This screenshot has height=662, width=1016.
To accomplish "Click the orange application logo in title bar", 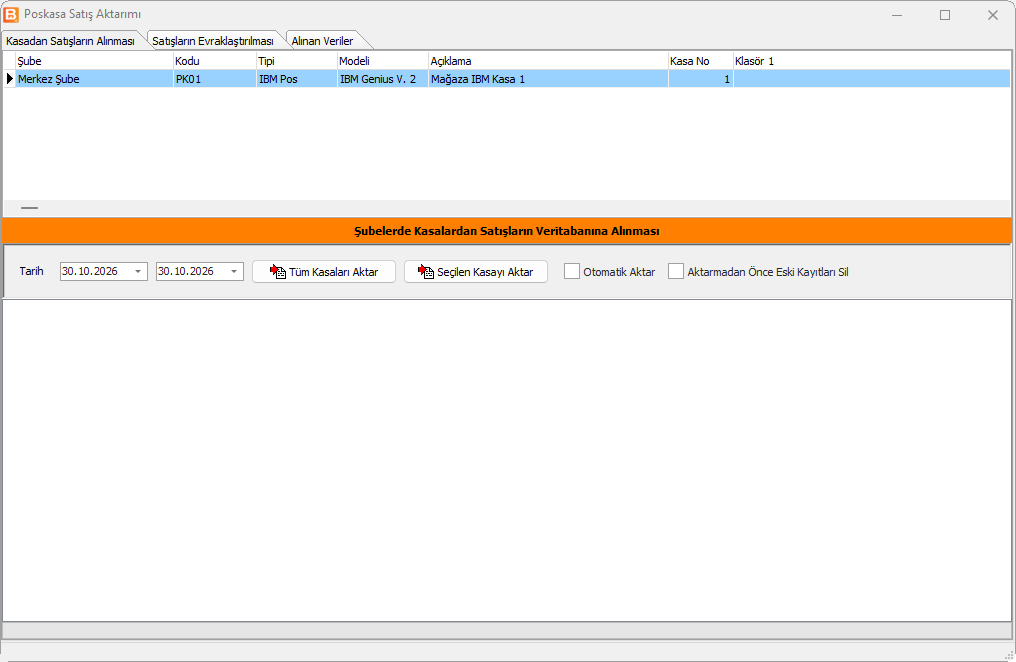I will [11, 14].
